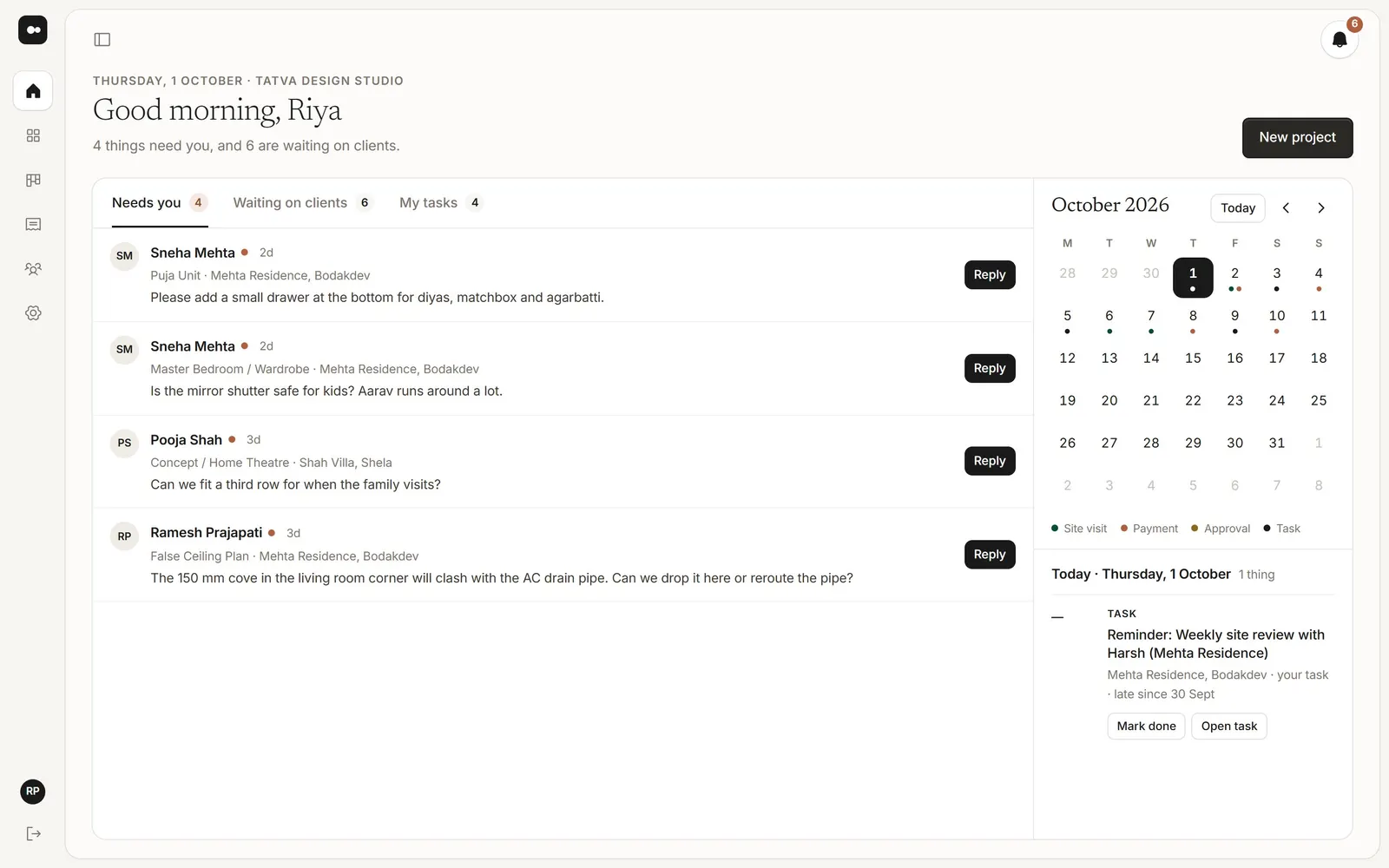This screenshot has height=868, width=1389.
Task: Open the messages icon in sidebar
Action: click(33, 224)
